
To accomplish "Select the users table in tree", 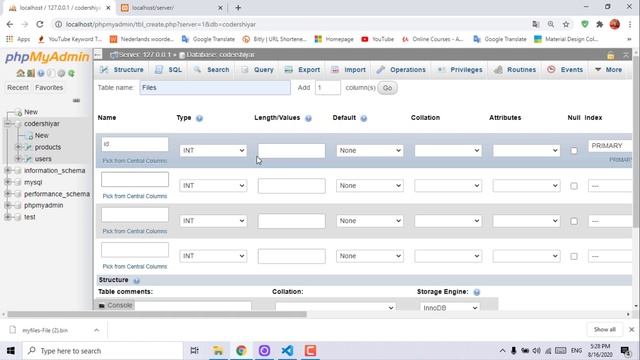I will (x=43, y=159).
